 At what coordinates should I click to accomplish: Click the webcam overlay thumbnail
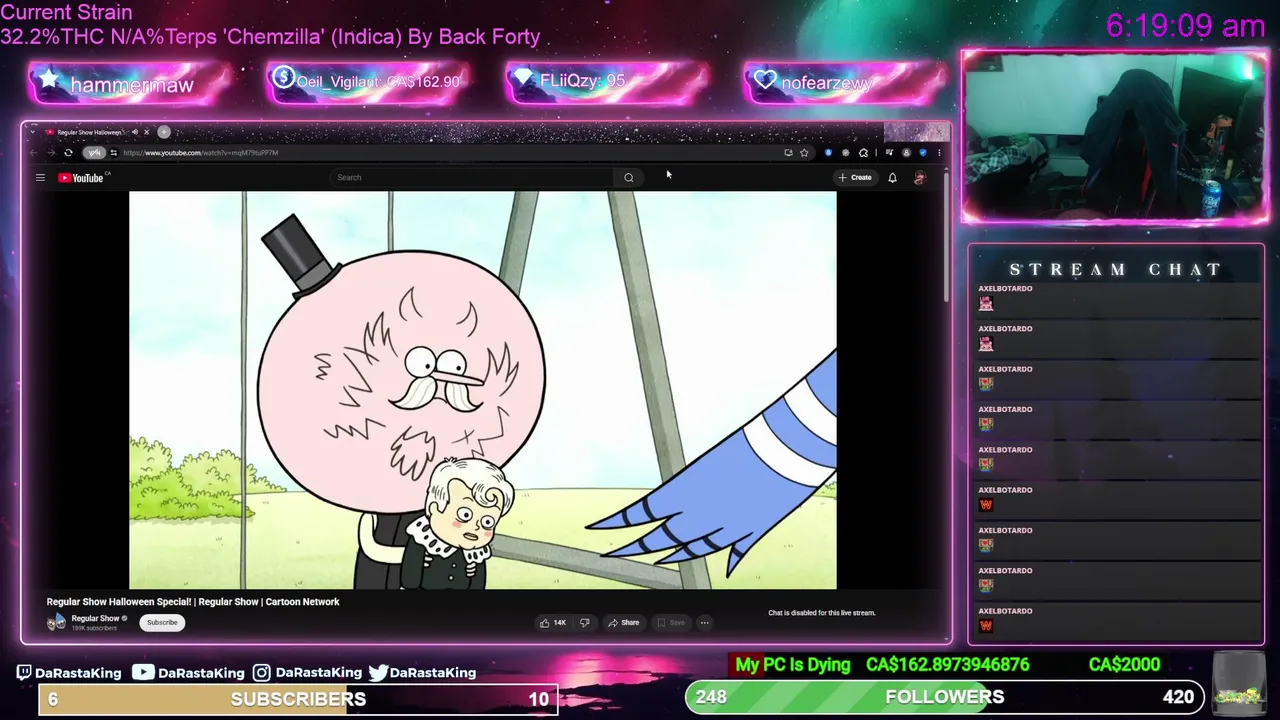1114,137
